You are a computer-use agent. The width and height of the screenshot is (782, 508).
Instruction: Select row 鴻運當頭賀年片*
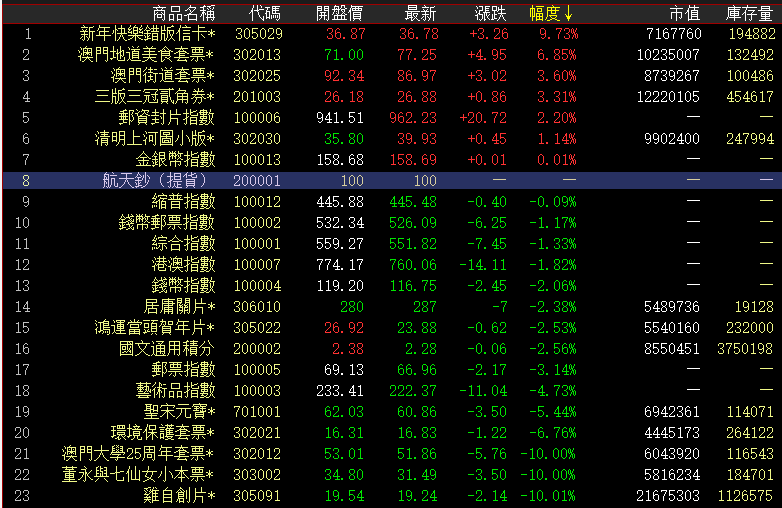pos(392,328)
